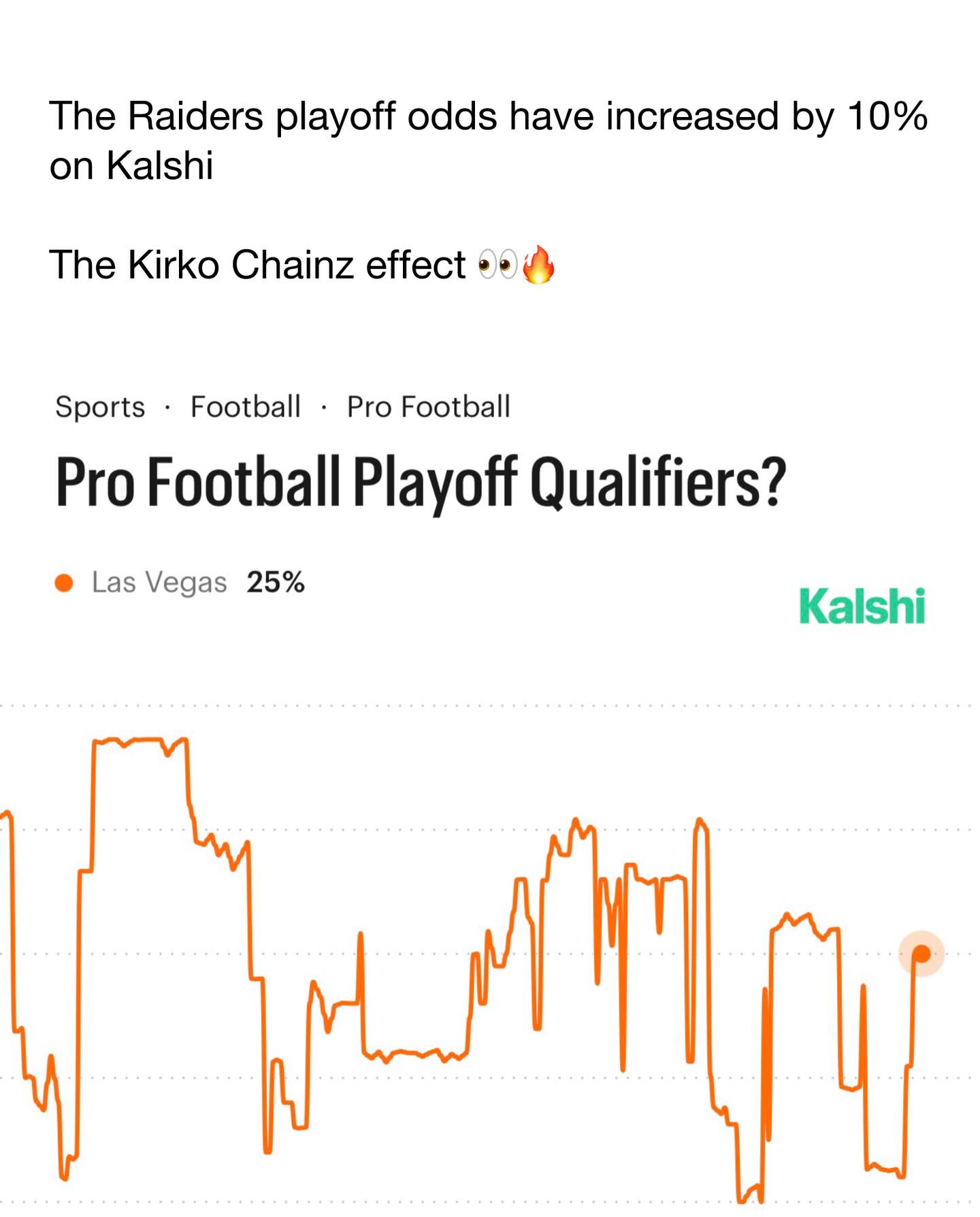Click the Pro Football Playoff Qualifiers title

420,481
